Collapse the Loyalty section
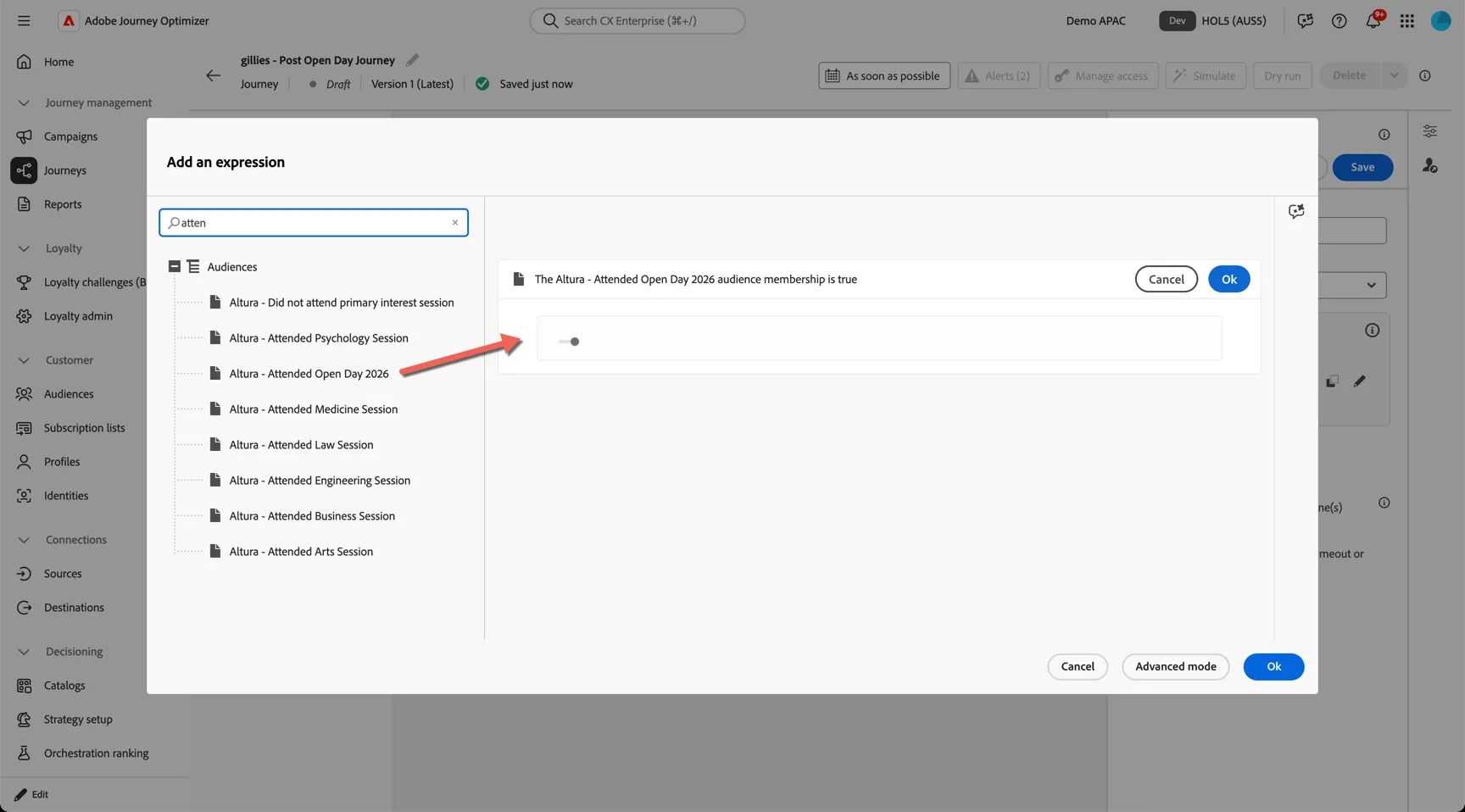Image resolution: width=1465 pixels, height=812 pixels. coord(24,248)
